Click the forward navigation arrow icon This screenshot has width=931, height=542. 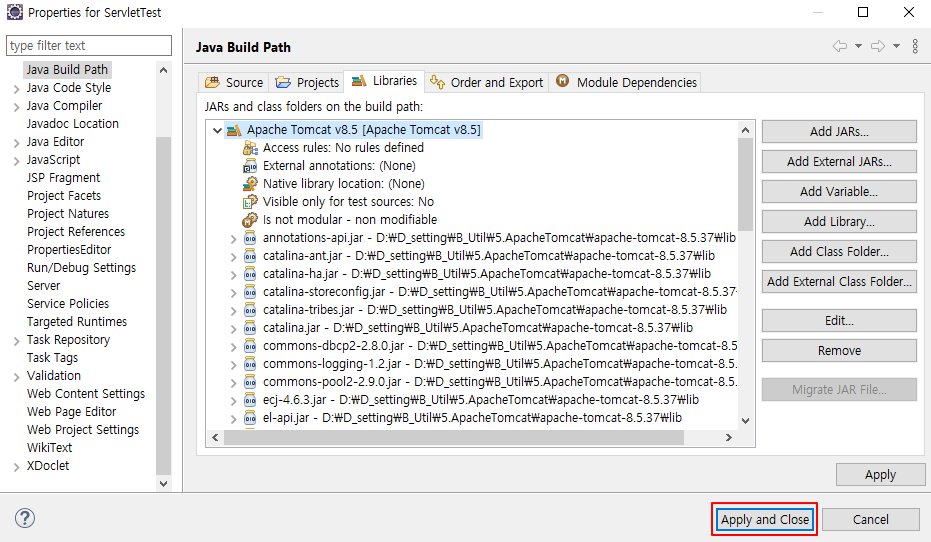[878, 46]
